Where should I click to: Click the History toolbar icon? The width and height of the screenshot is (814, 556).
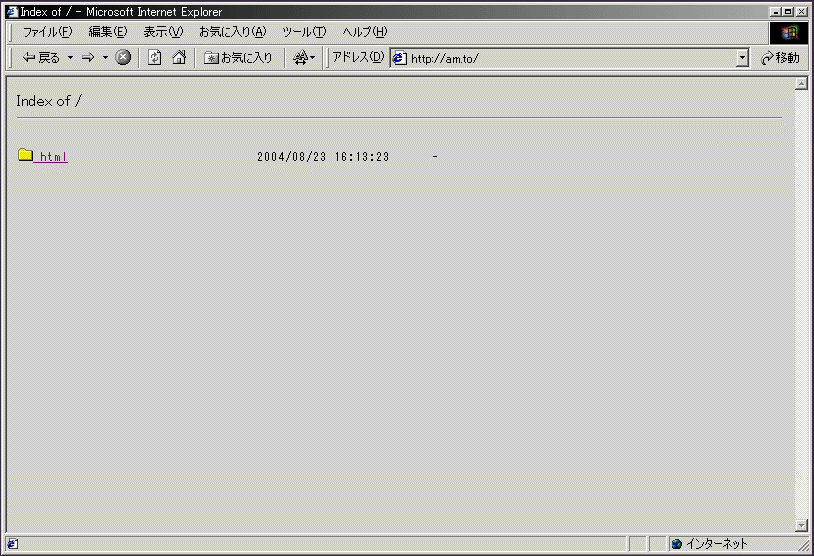coord(301,58)
